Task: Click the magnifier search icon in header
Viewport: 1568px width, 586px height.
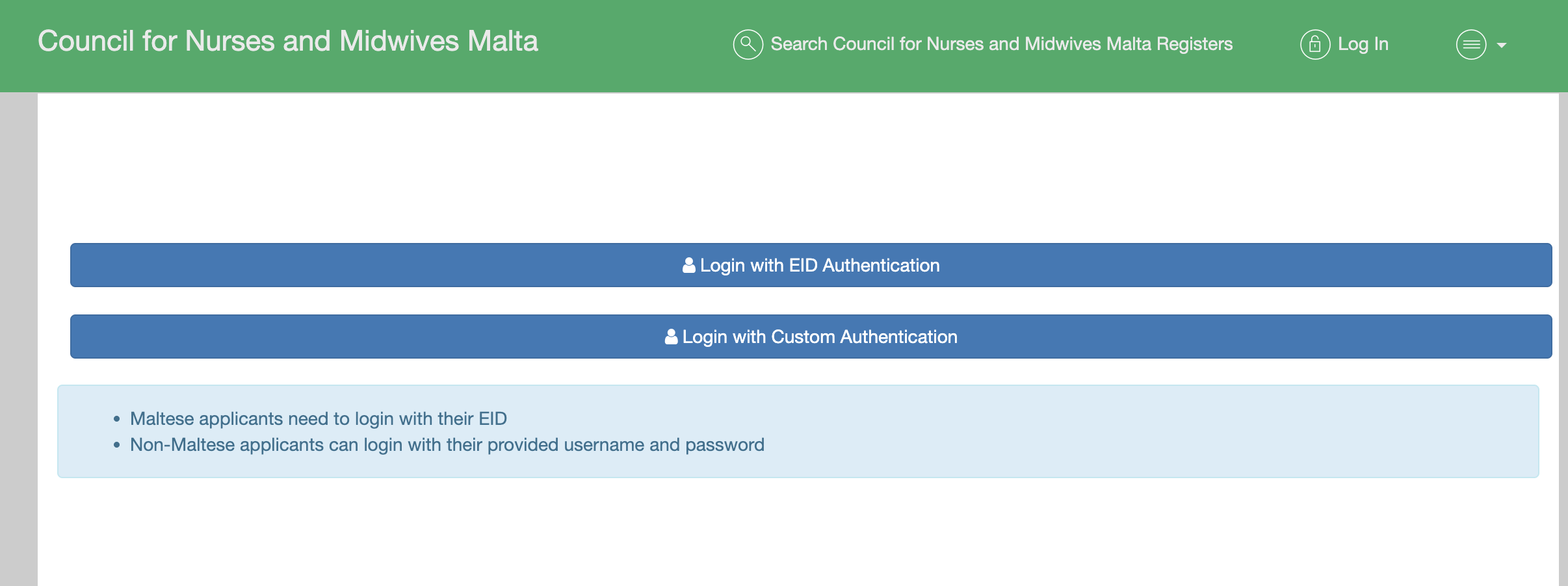Action: click(x=748, y=44)
